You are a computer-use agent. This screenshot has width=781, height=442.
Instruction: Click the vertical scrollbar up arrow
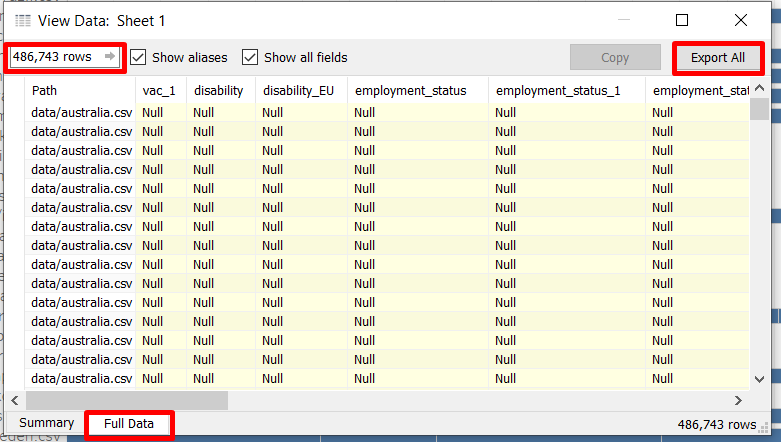[759, 88]
